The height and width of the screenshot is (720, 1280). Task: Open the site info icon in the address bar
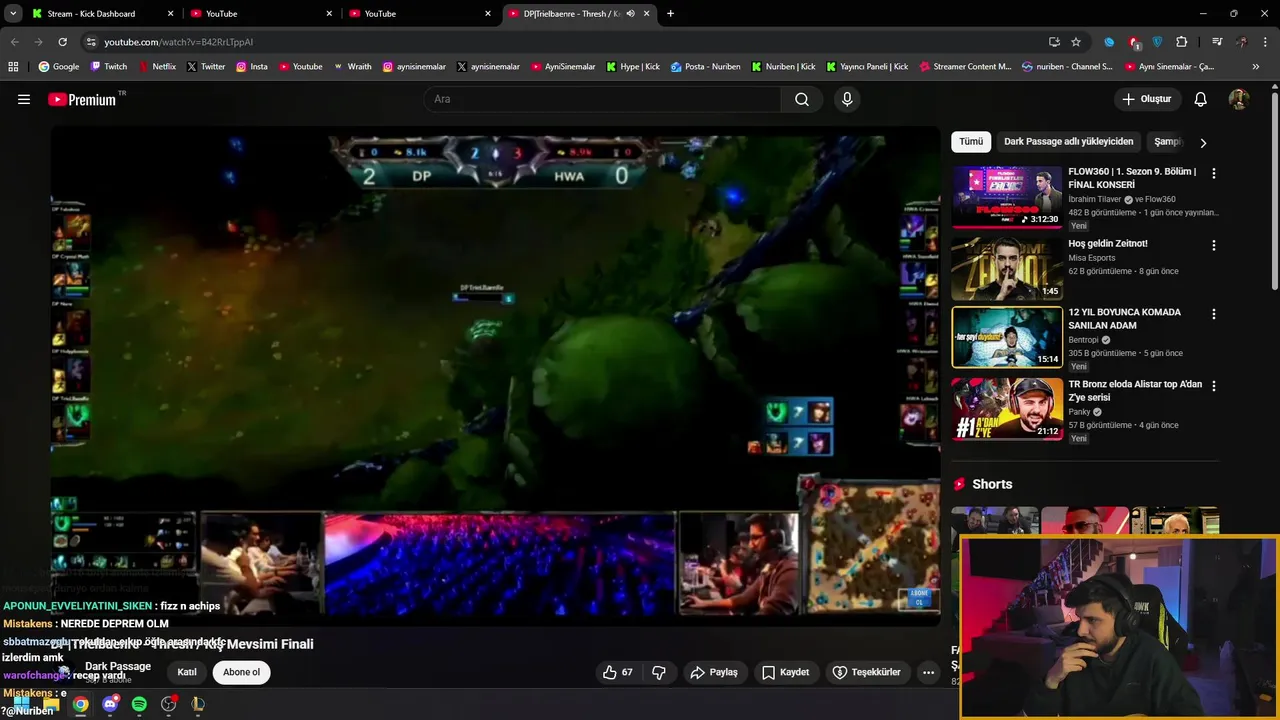(91, 42)
